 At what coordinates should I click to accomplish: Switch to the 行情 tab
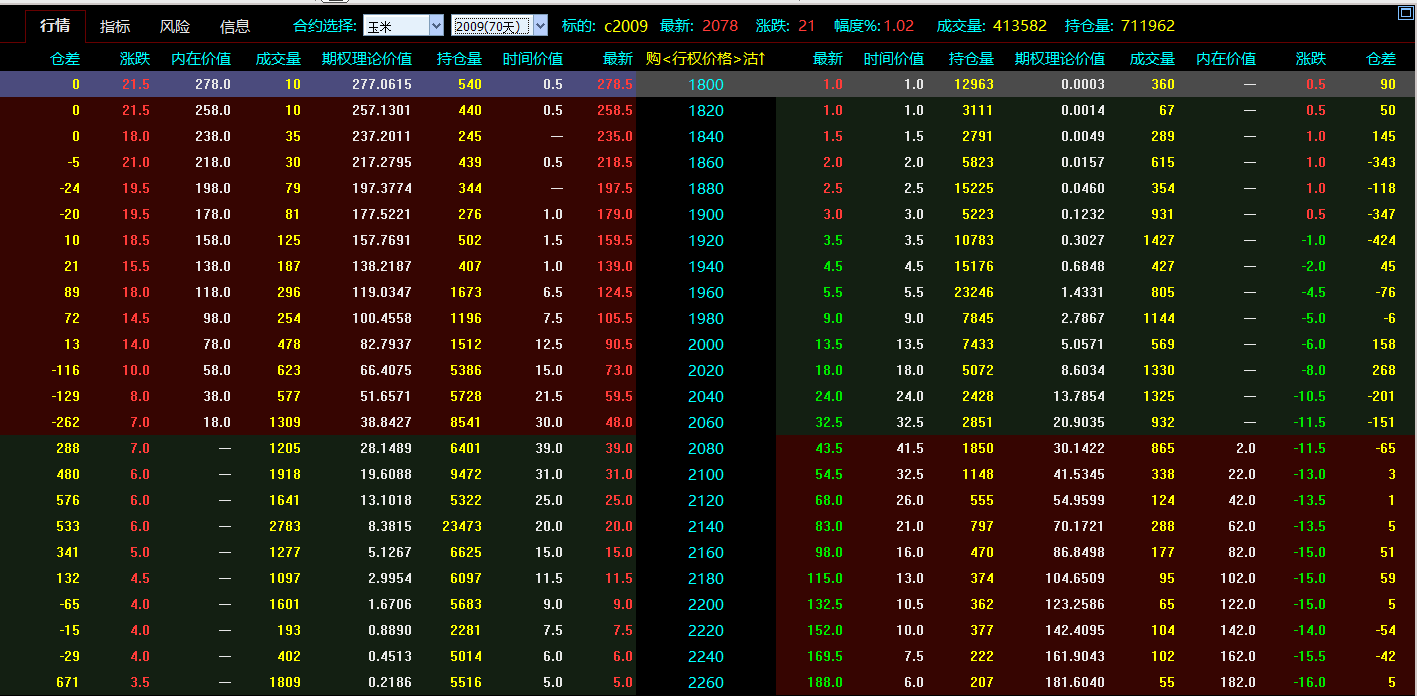tap(55, 26)
